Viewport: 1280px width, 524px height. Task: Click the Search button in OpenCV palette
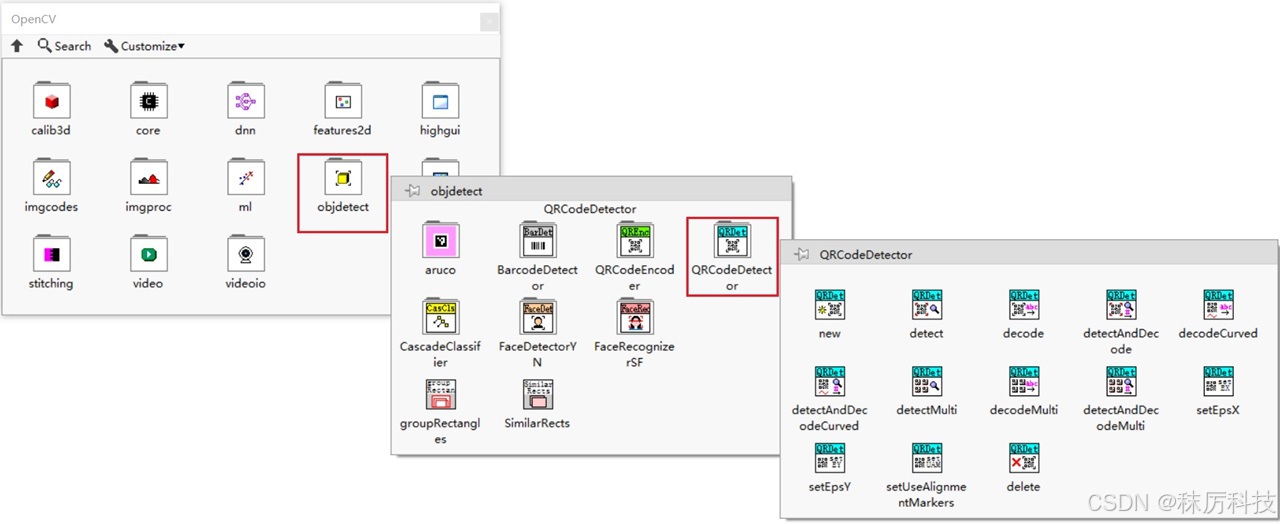pos(64,46)
